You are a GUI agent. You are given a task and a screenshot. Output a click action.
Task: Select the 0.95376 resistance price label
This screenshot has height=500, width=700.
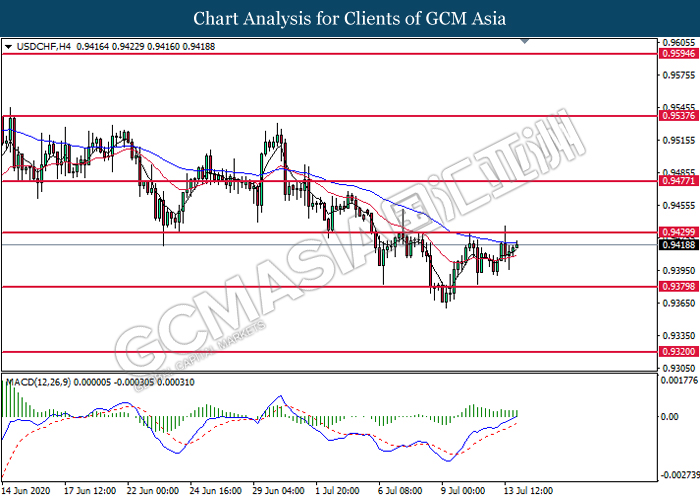tap(679, 116)
